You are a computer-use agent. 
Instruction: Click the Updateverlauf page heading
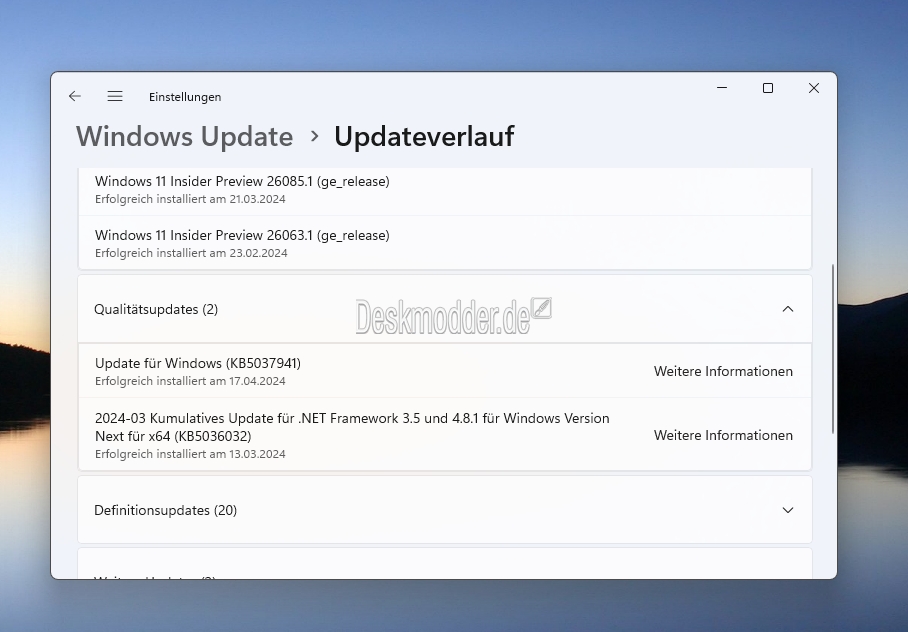pyautogui.click(x=424, y=136)
